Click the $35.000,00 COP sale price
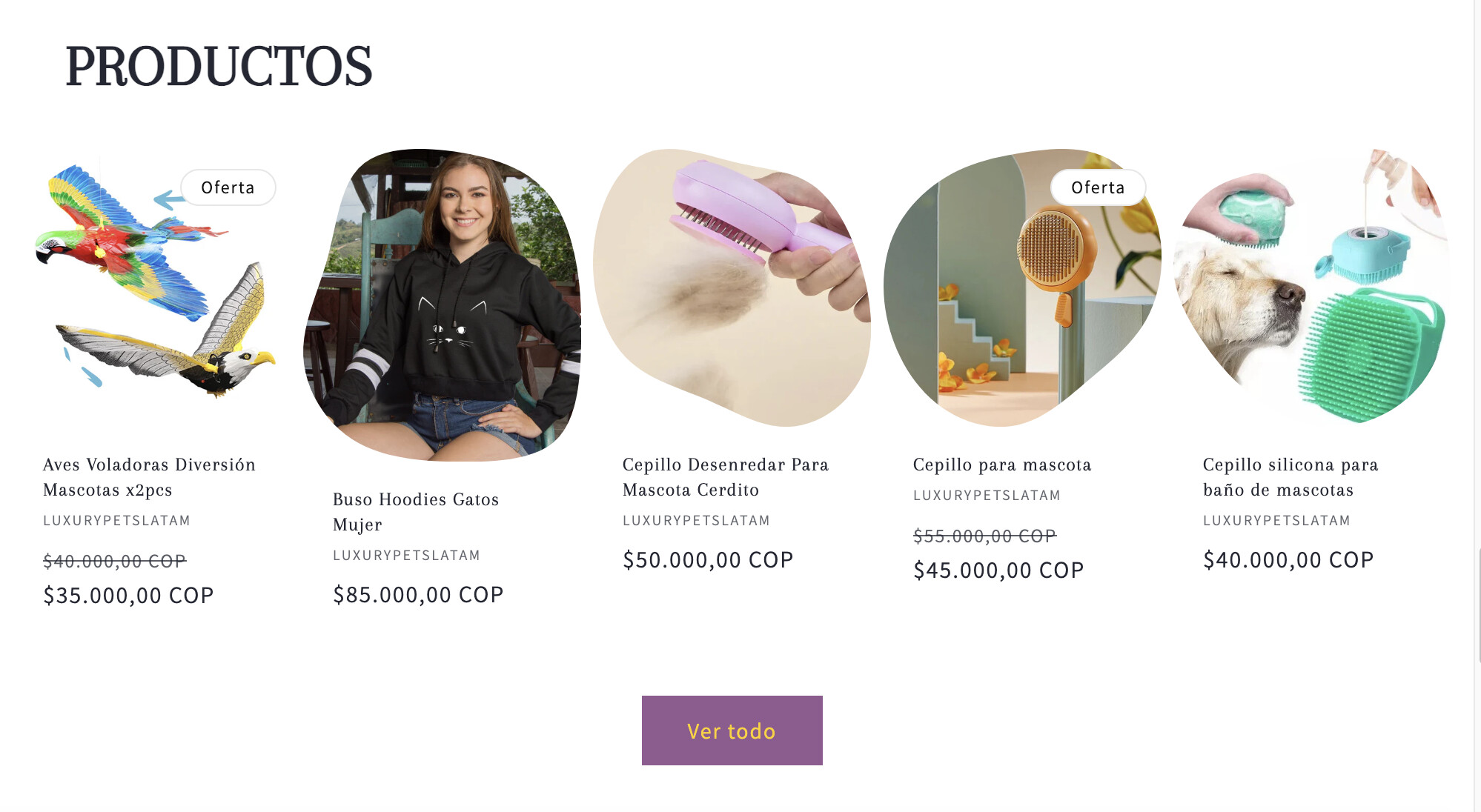 128,596
